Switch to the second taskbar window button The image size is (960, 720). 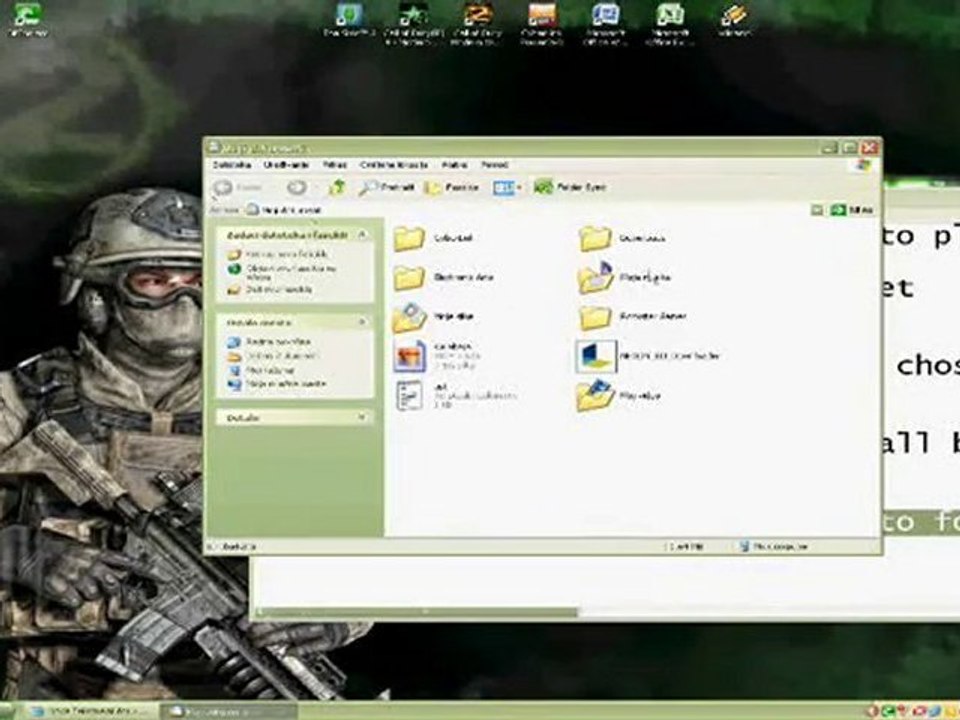(x=228, y=711)
